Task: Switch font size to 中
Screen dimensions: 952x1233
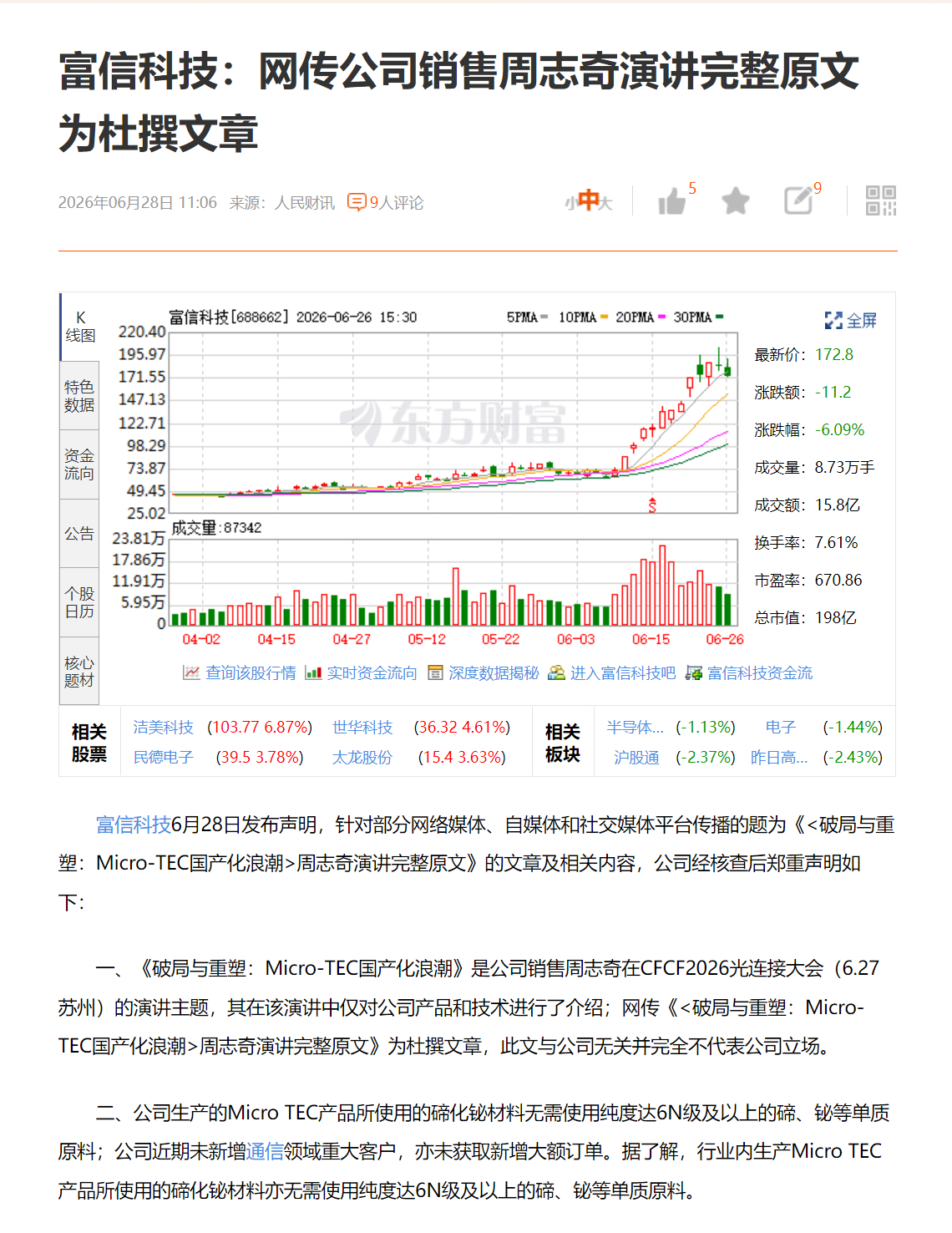Action: tap(589, 200)
